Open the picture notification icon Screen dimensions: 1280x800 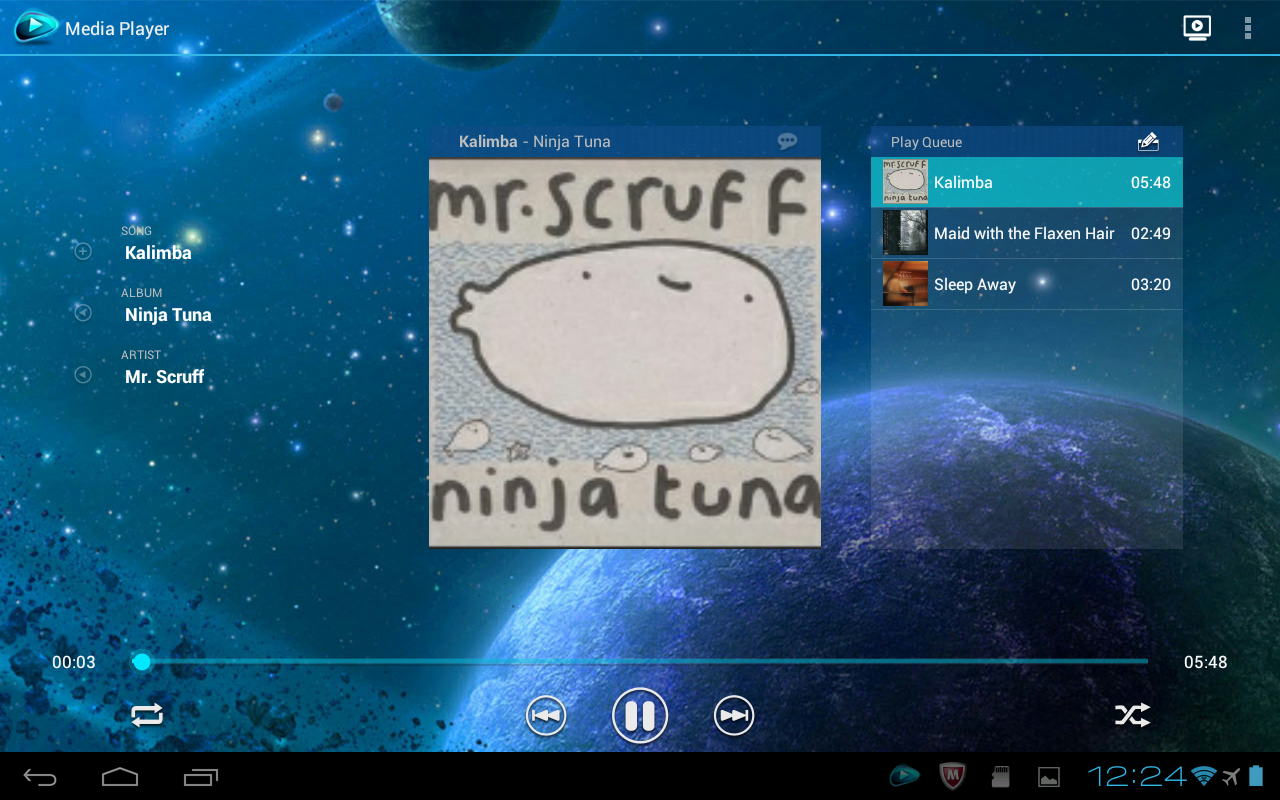pos(1049,776)
